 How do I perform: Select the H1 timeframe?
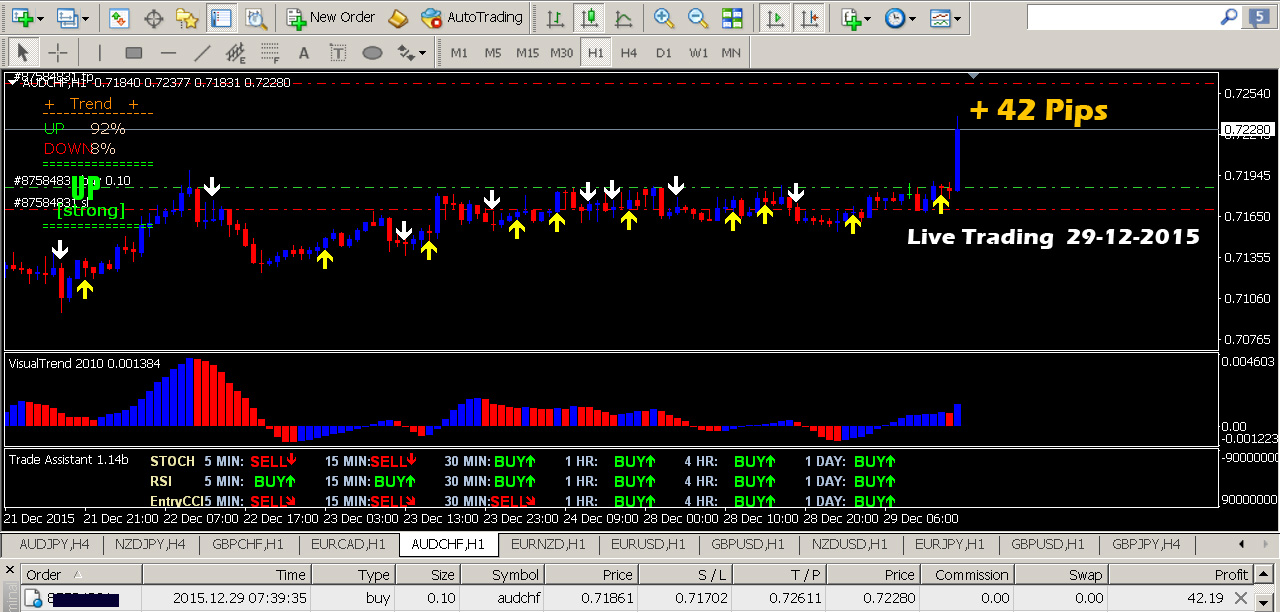pos(595,52)
